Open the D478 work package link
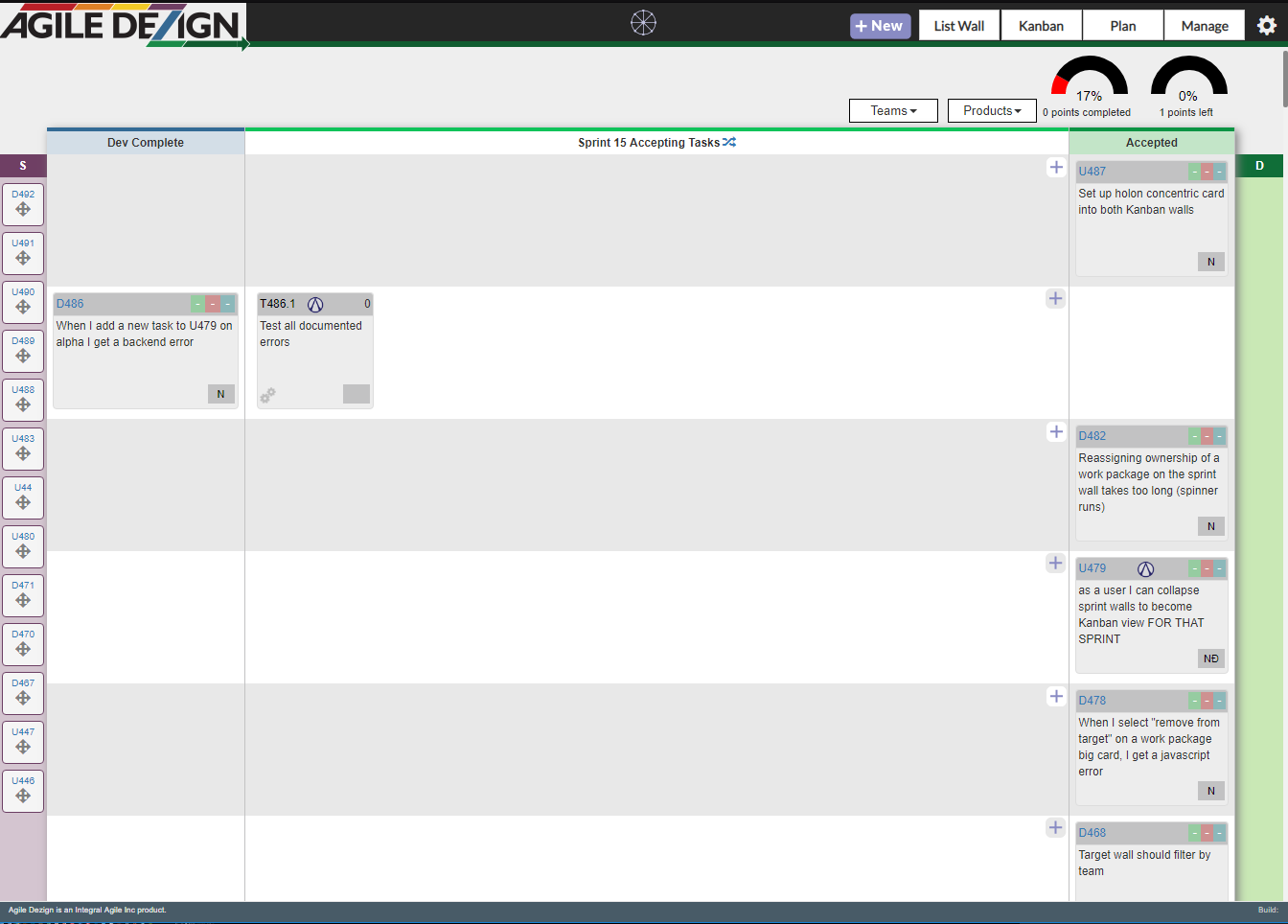Image resolution: width=1288 pixels, height=924 pixels. tap(1092, 701)
